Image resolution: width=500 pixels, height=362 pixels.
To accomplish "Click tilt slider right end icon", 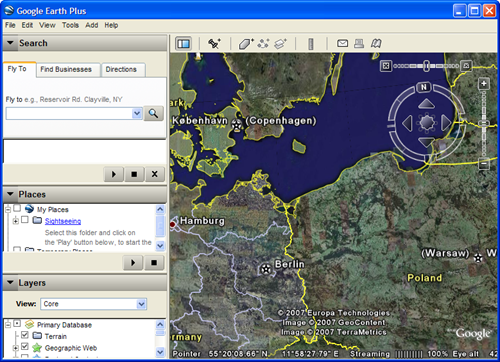I will coord(466,66).
